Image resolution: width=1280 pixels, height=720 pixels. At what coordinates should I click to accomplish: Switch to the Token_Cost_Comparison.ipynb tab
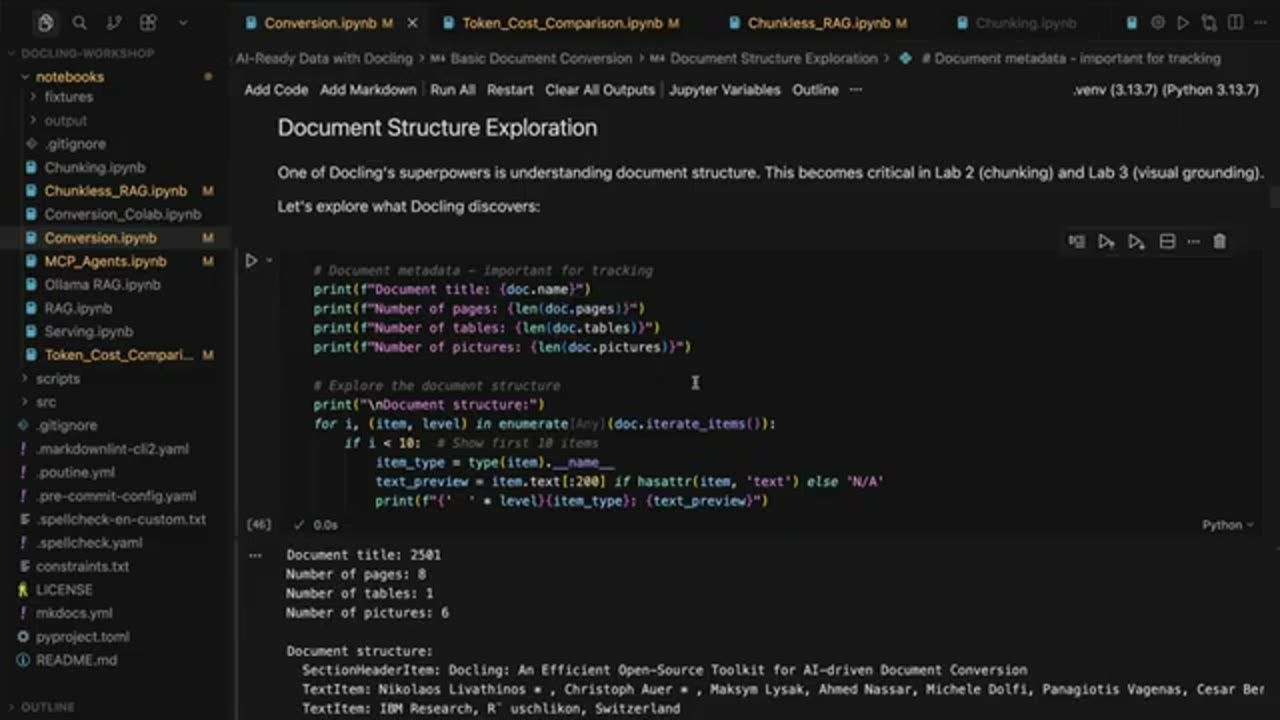point(562,23)
